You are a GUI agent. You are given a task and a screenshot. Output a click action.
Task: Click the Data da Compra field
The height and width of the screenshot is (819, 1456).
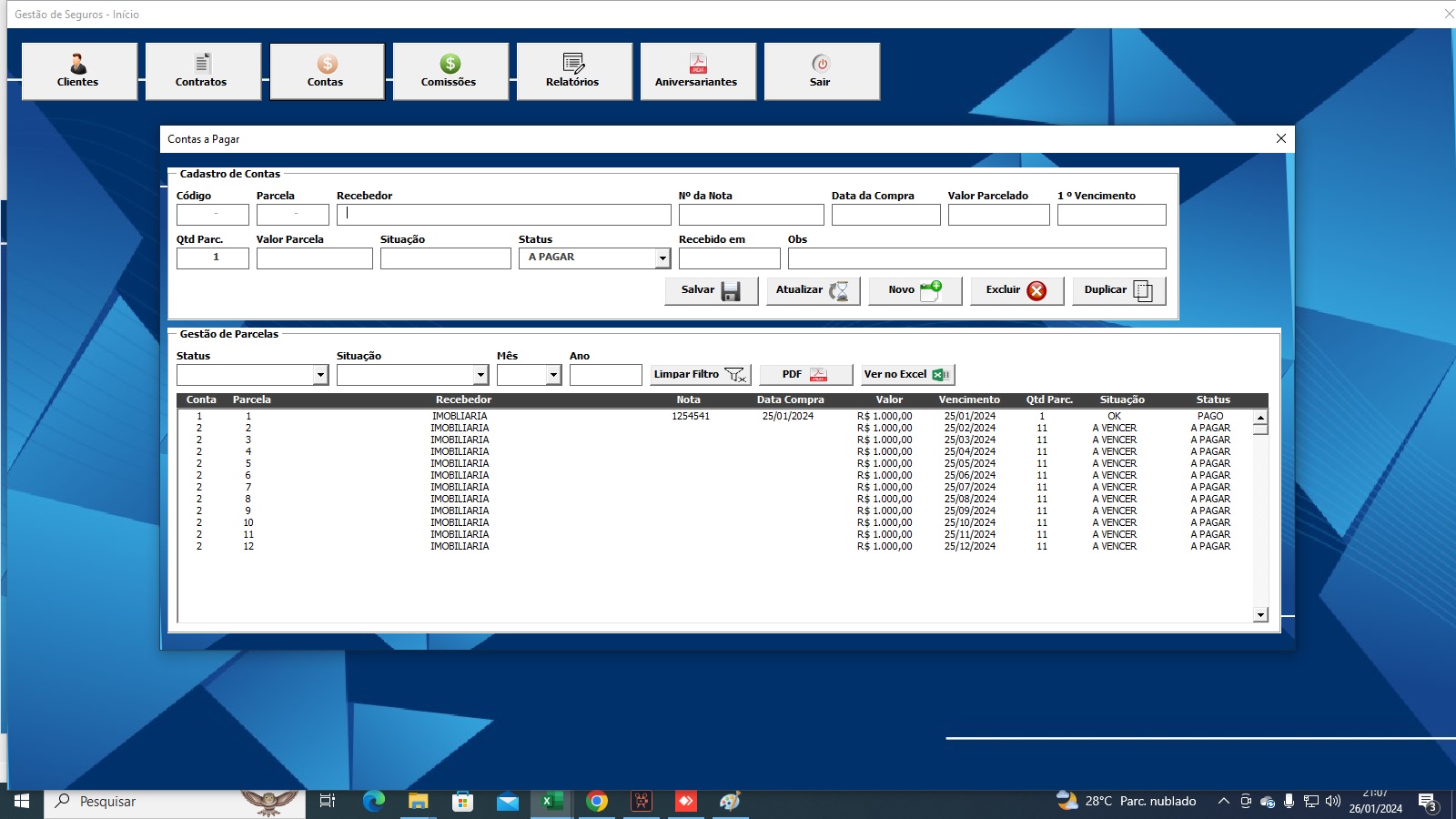pos(886,215)
